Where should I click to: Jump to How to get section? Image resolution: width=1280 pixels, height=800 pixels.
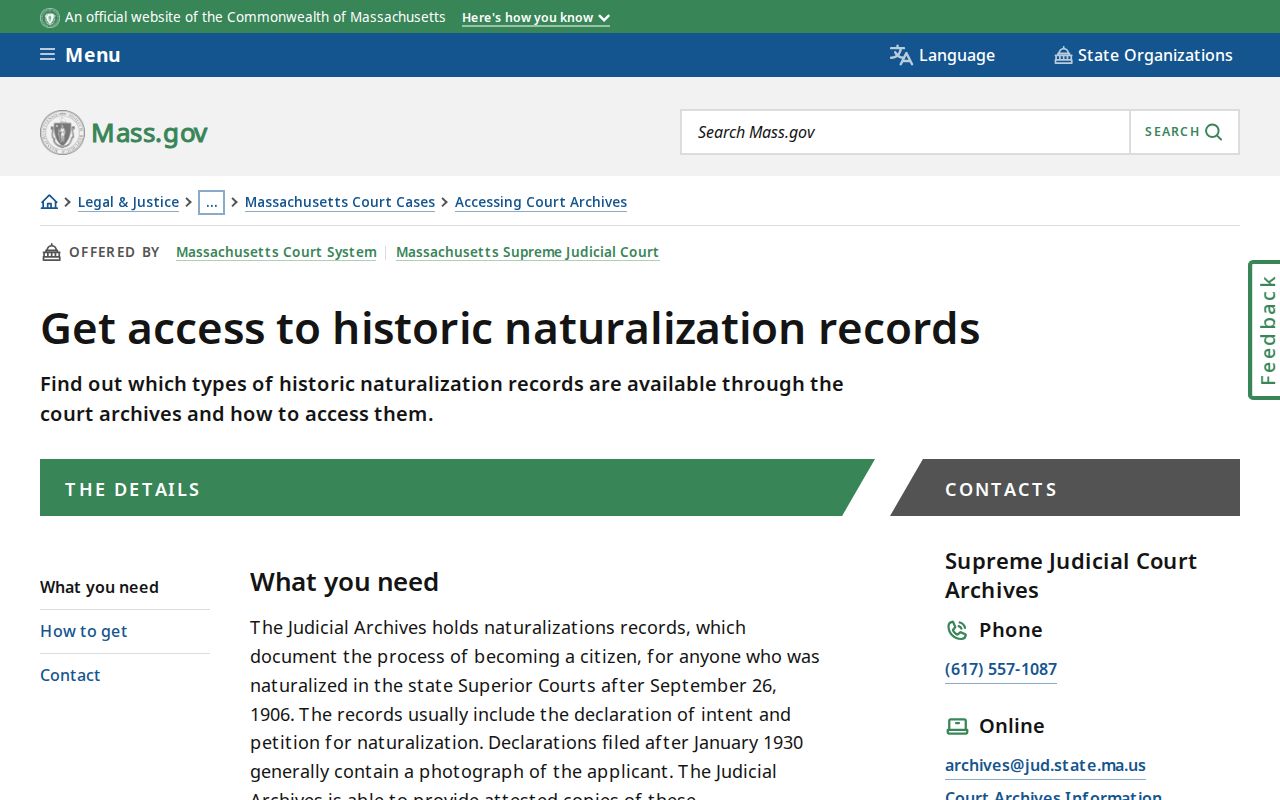pos(84,631)
